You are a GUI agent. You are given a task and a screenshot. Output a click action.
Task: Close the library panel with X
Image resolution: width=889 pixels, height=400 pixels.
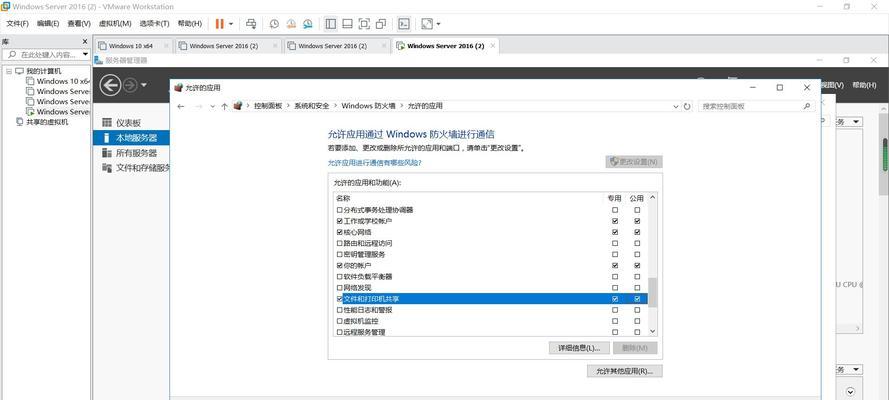tap(85, 41)
